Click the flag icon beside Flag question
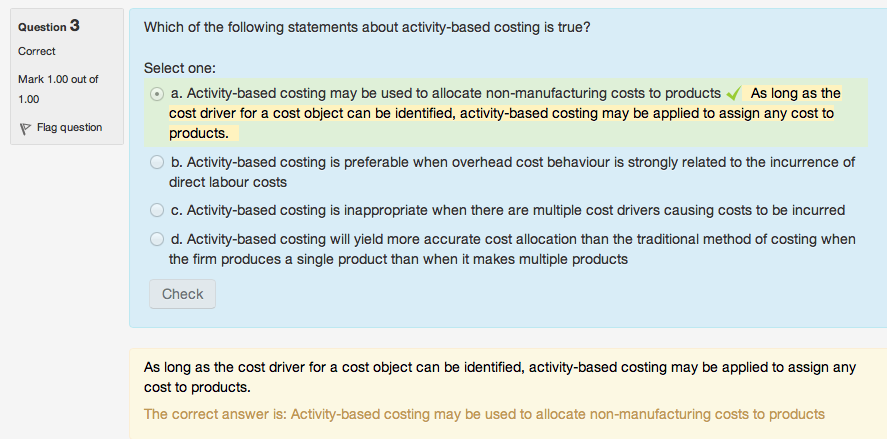This screenshot has width=887, height=439. pyautogui.click(x=25, y=128)
